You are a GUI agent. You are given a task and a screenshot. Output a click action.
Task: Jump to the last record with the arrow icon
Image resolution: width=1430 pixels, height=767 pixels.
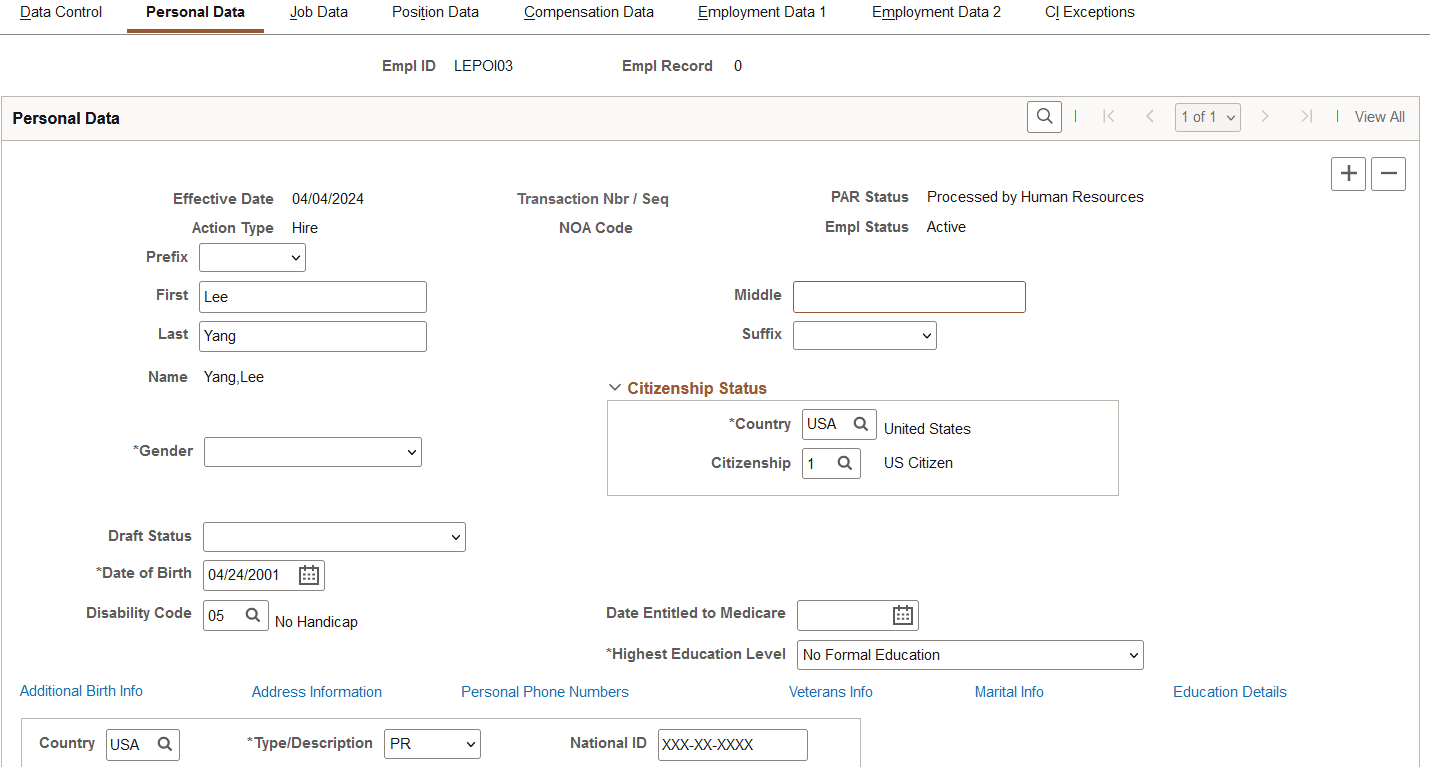(1307, 116)
